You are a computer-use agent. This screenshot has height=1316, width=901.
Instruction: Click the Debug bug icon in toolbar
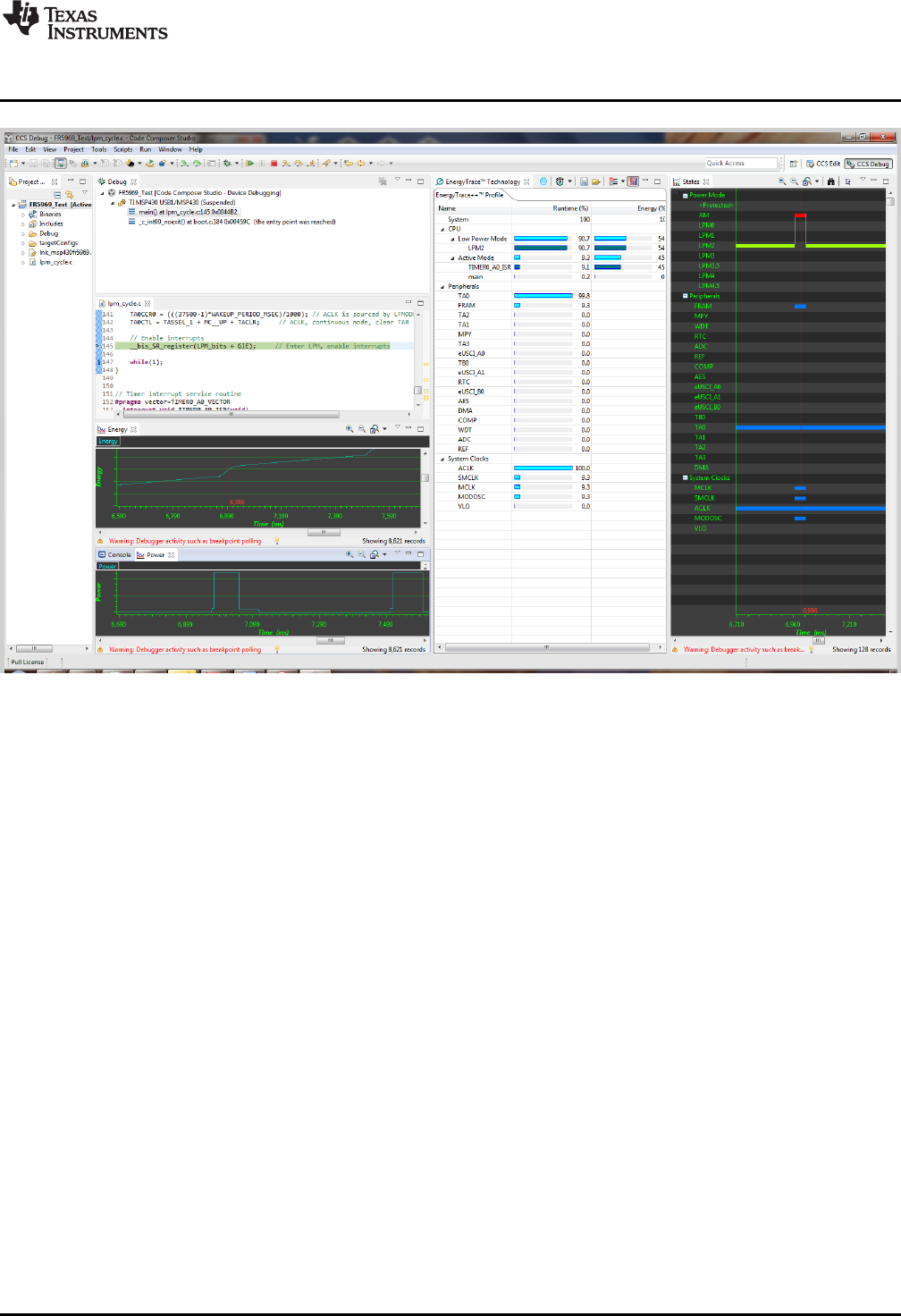(227, 164)
